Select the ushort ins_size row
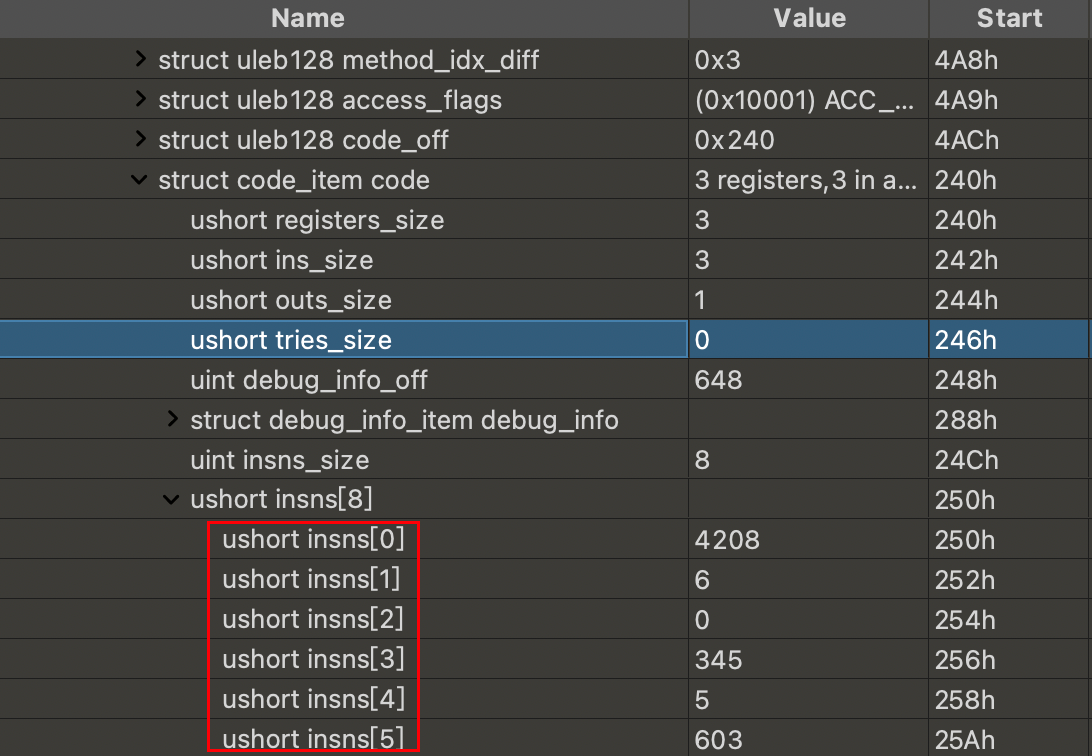This screenshot has height=756, width=1092. [281, 260]
